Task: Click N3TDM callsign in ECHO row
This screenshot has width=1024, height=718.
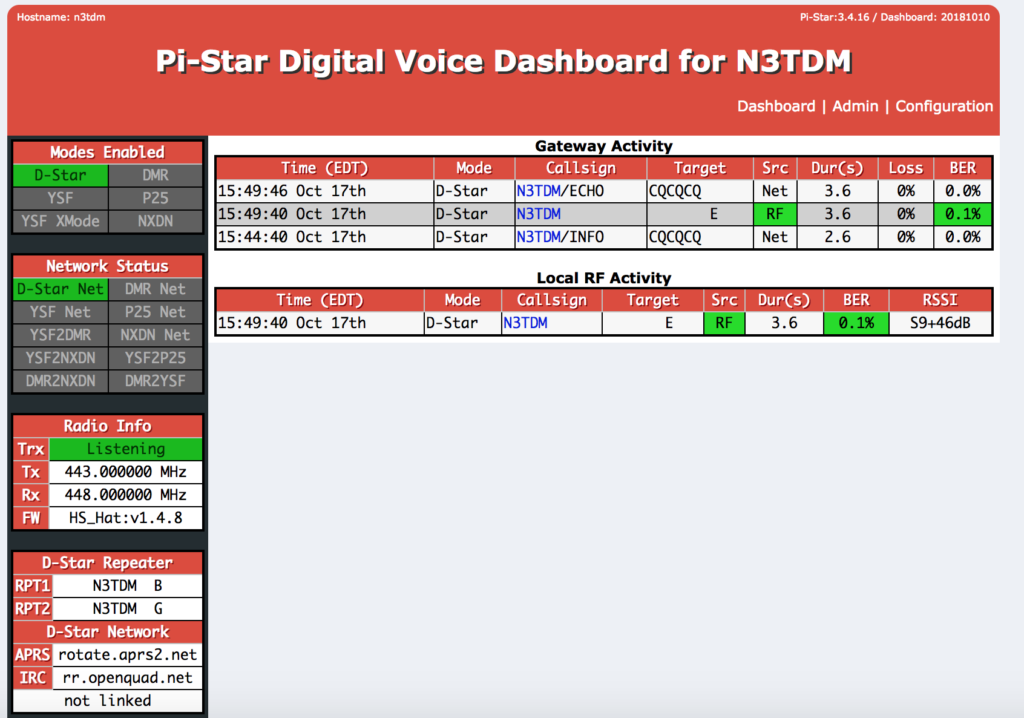Action: [538, 190]
